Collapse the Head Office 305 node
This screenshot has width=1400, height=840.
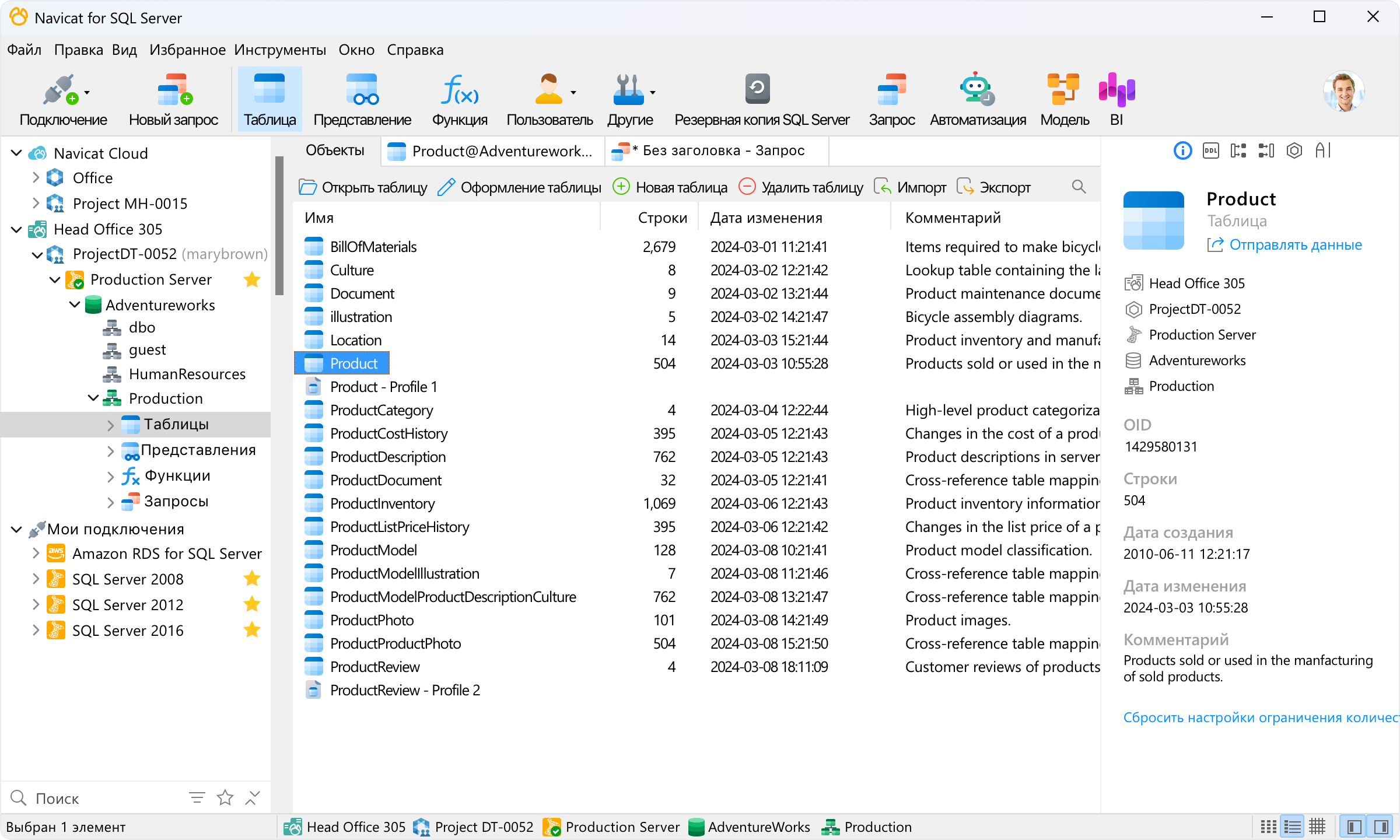16,229
